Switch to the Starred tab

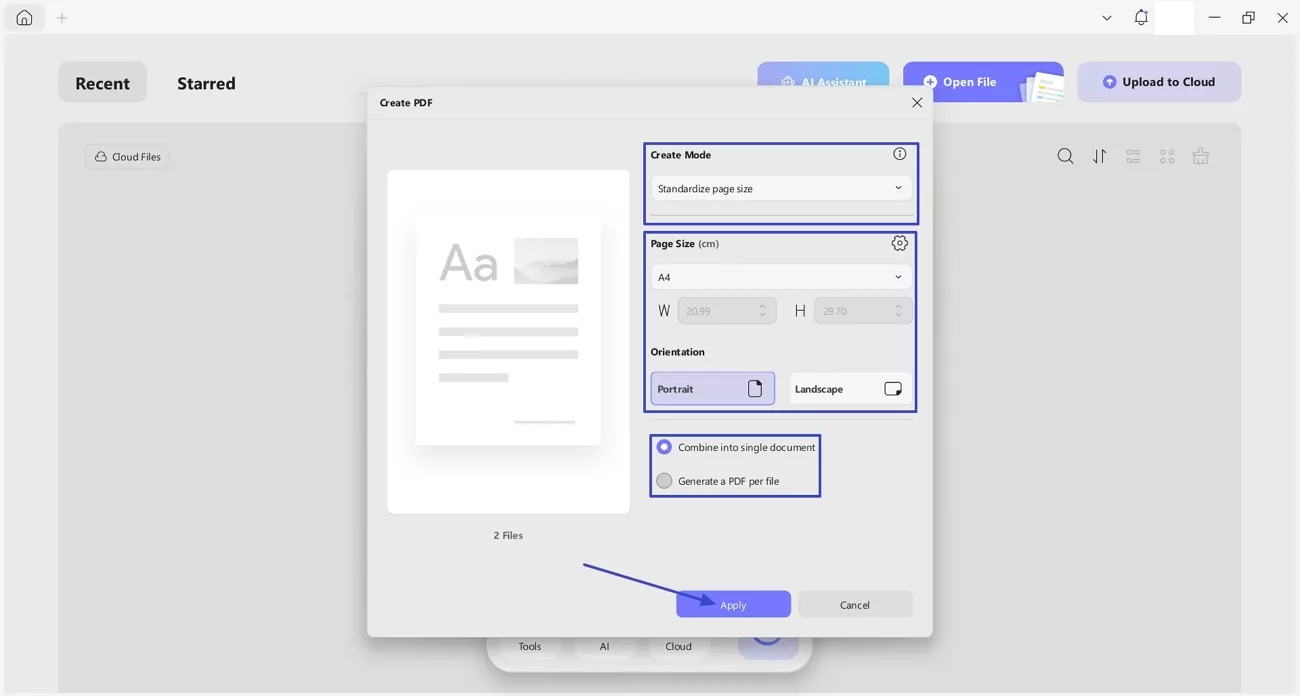click(206, 83)
